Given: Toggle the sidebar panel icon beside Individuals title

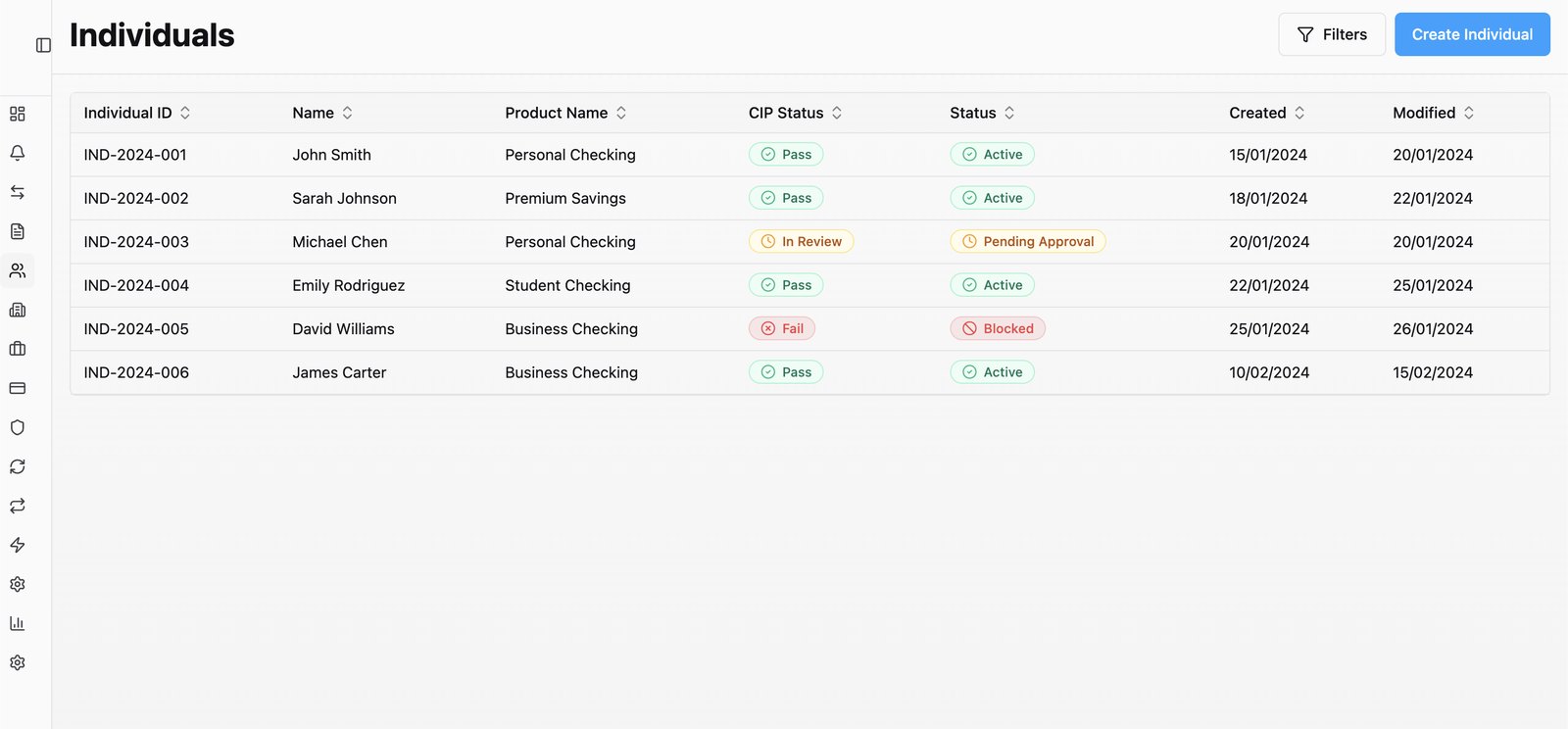Looking at the screenshot, I should (x=43, y=45).
